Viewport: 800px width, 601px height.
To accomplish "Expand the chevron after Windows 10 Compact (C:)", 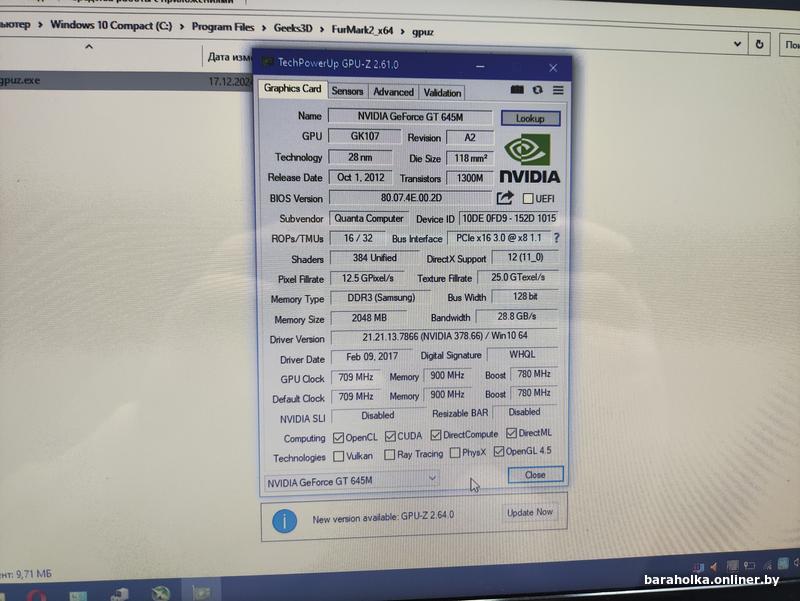I will click(182, 26).
